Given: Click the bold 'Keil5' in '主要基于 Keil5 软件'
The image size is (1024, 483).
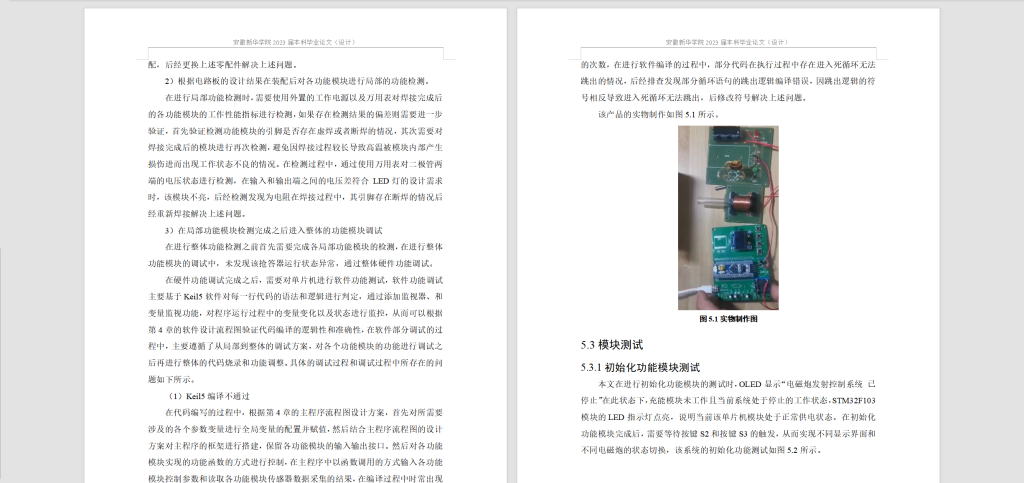Looking at the screenshot, I should [194, 296].
